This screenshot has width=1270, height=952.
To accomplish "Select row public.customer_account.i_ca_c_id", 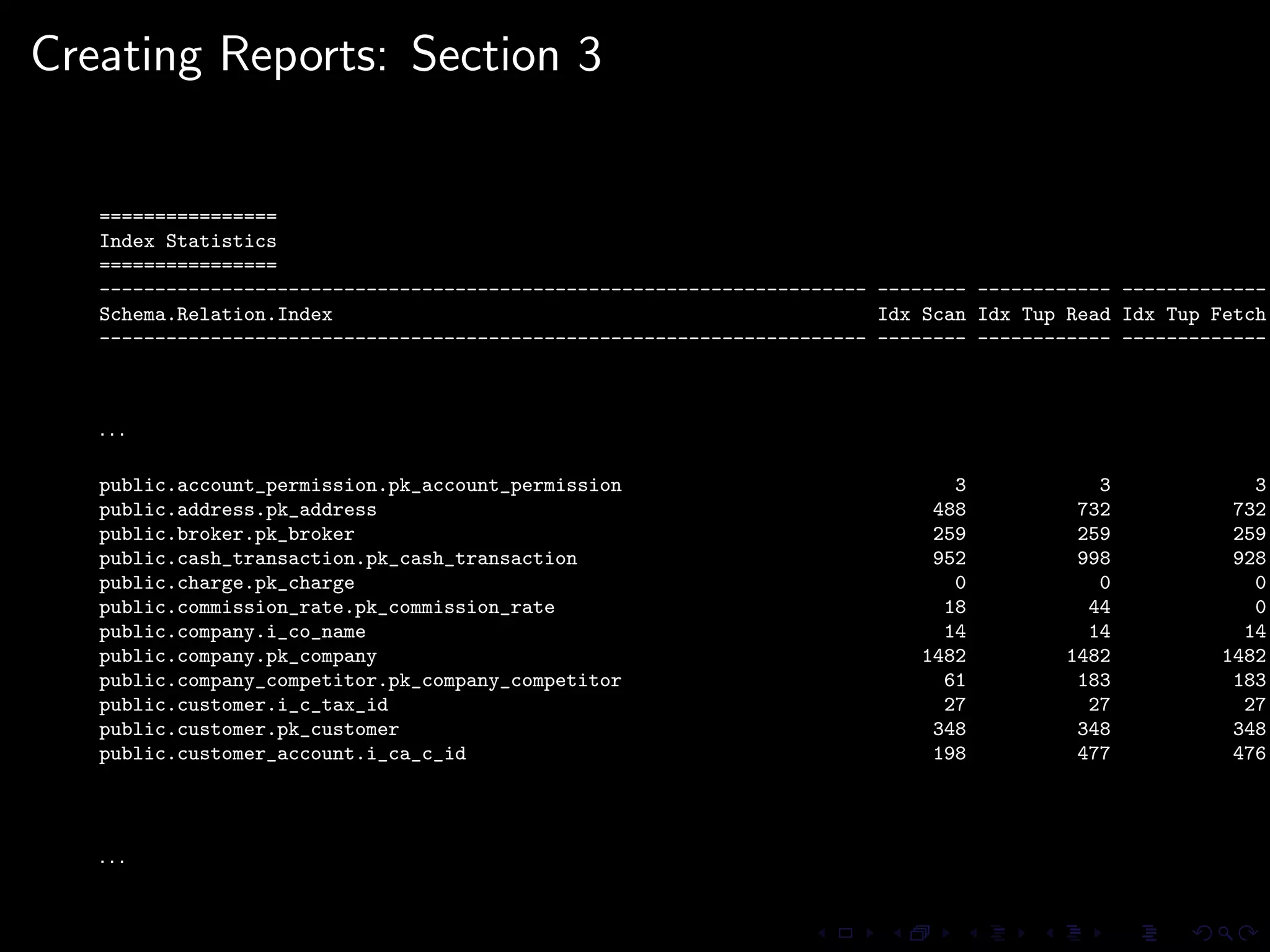I will 682,754.
